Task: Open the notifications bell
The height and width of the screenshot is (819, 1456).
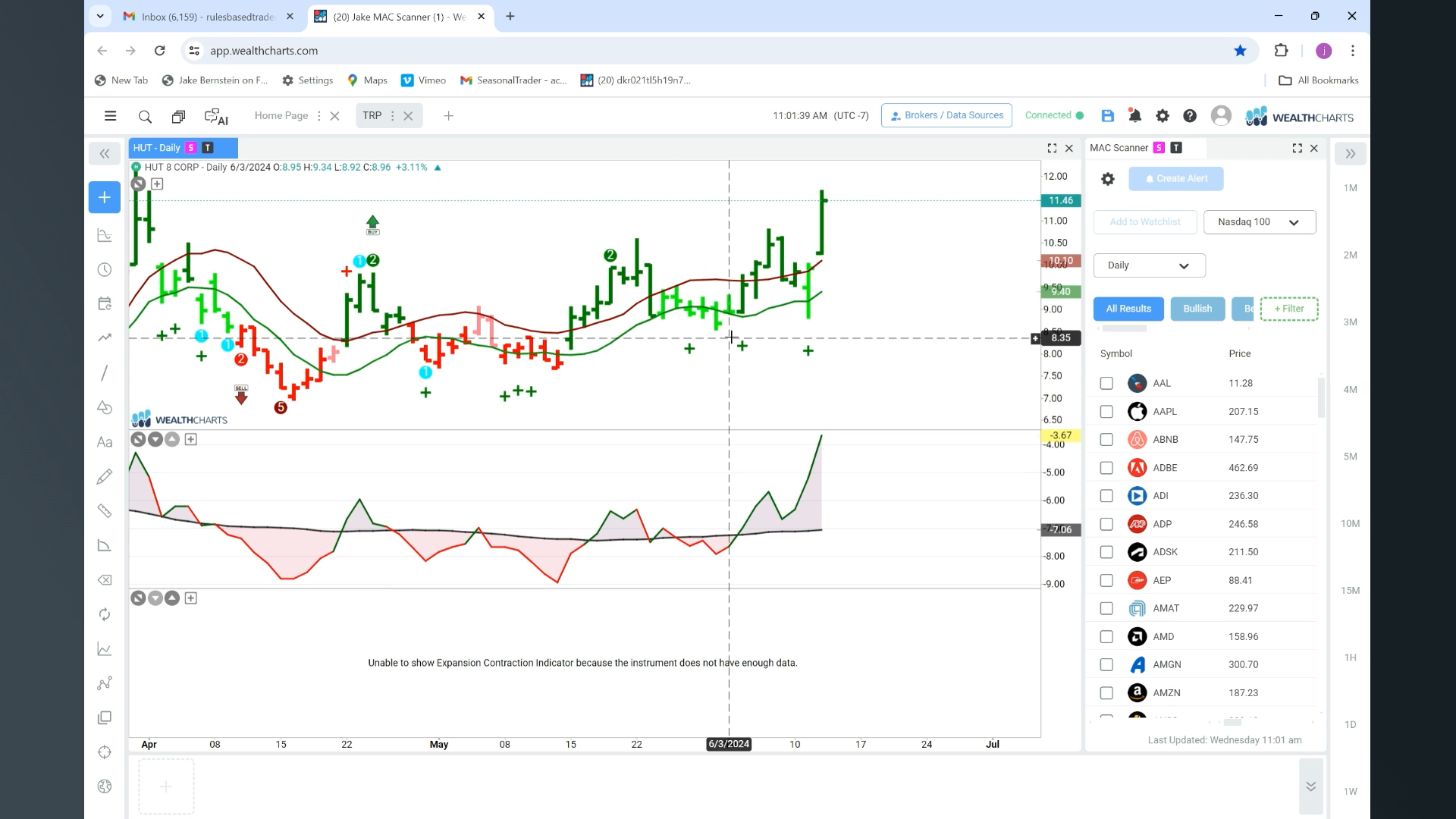Action: coord(1134,116)
